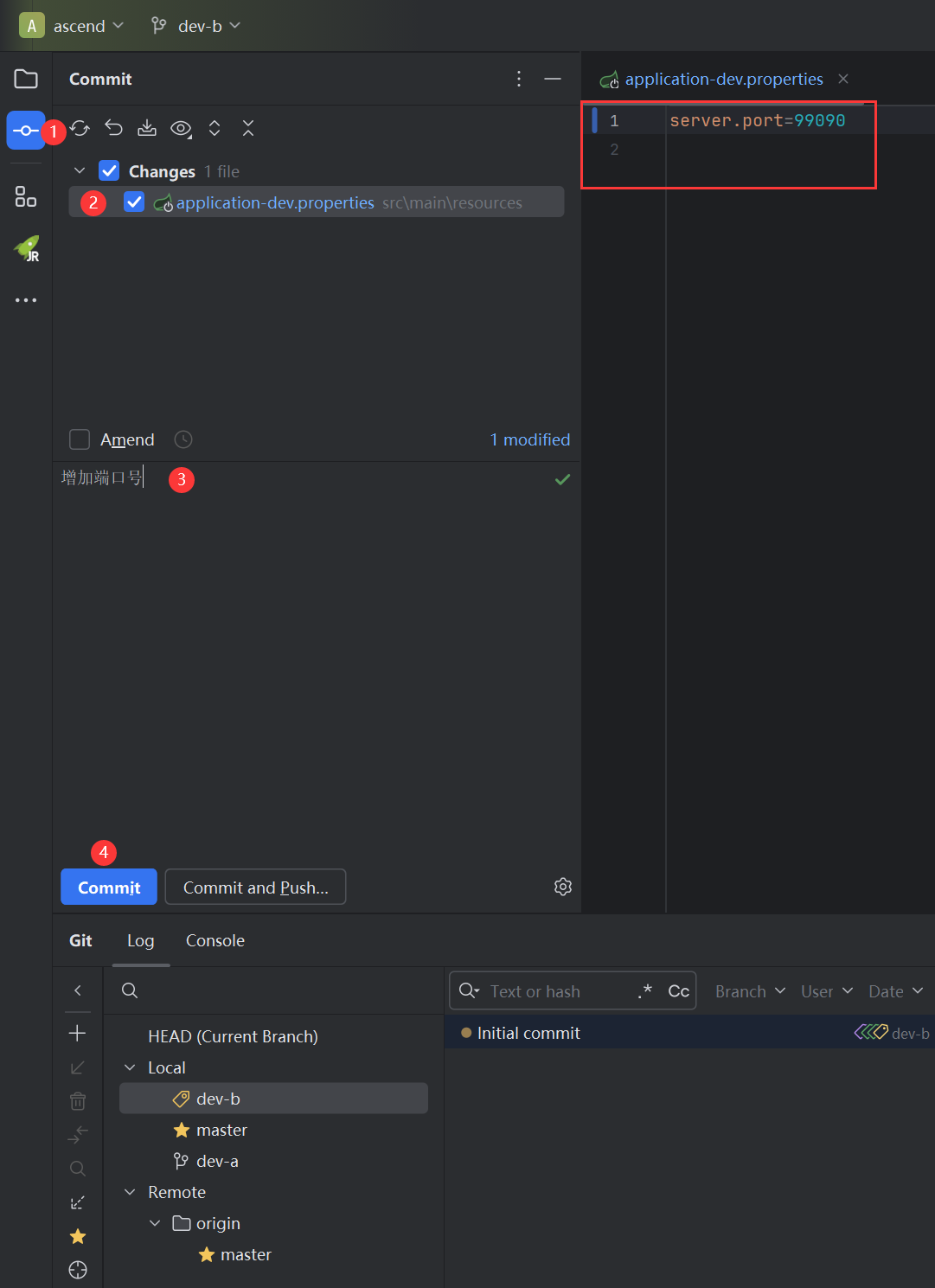Open Structure tool window in sidebar
935x1288 pixels.
[26, 197]
